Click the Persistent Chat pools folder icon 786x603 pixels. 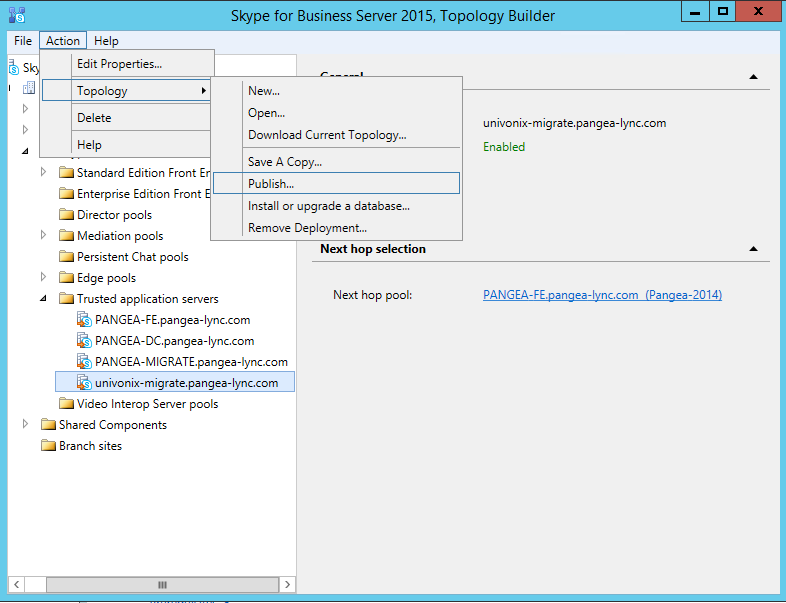pyautogui.click(x=66, y=257)
